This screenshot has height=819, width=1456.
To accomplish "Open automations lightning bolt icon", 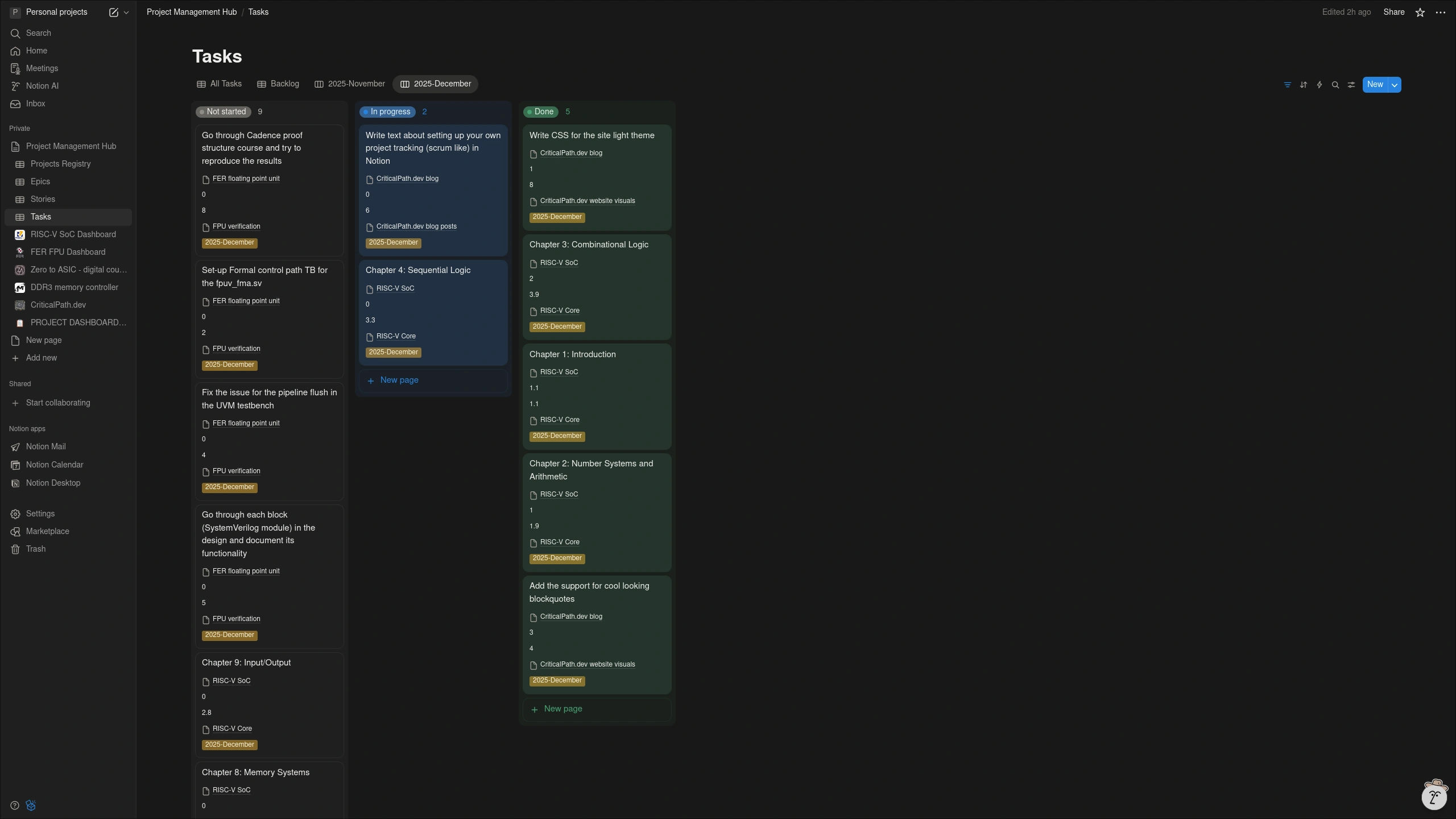I will (x=1319, y=85).
